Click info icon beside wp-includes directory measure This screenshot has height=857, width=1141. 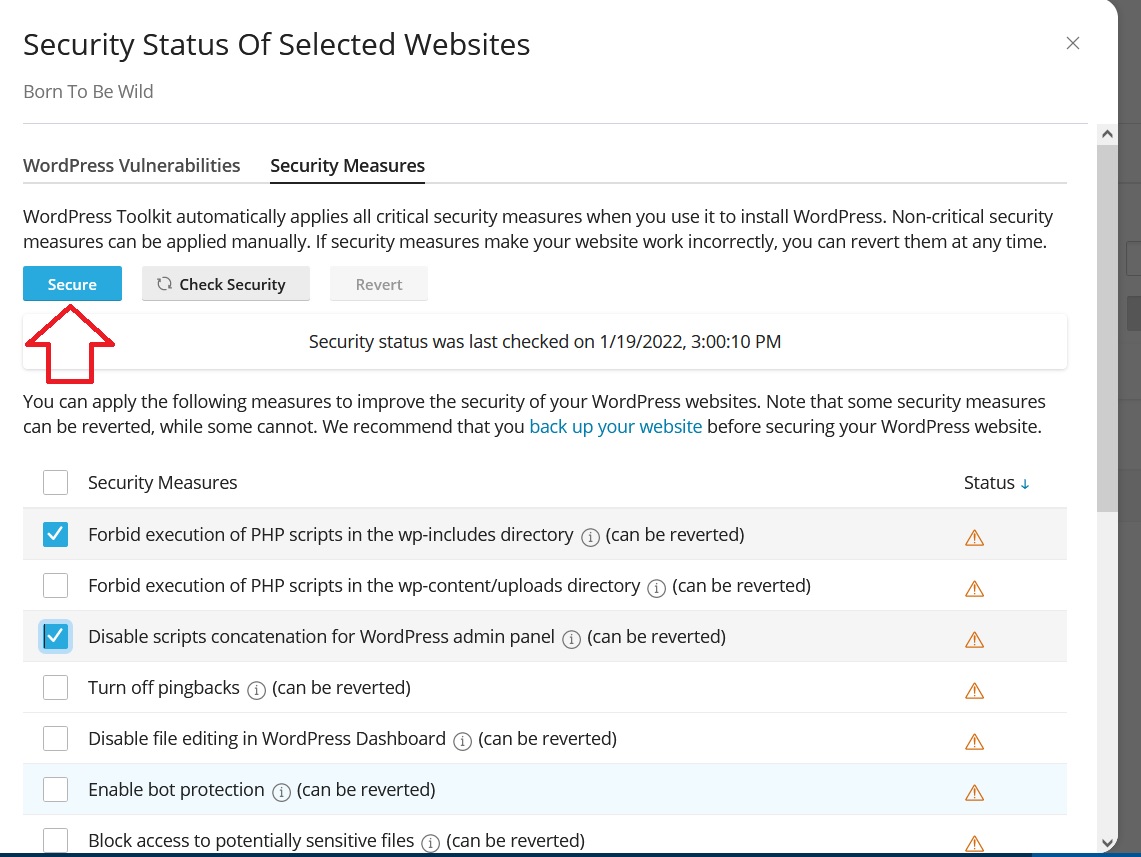click(590, 537)
